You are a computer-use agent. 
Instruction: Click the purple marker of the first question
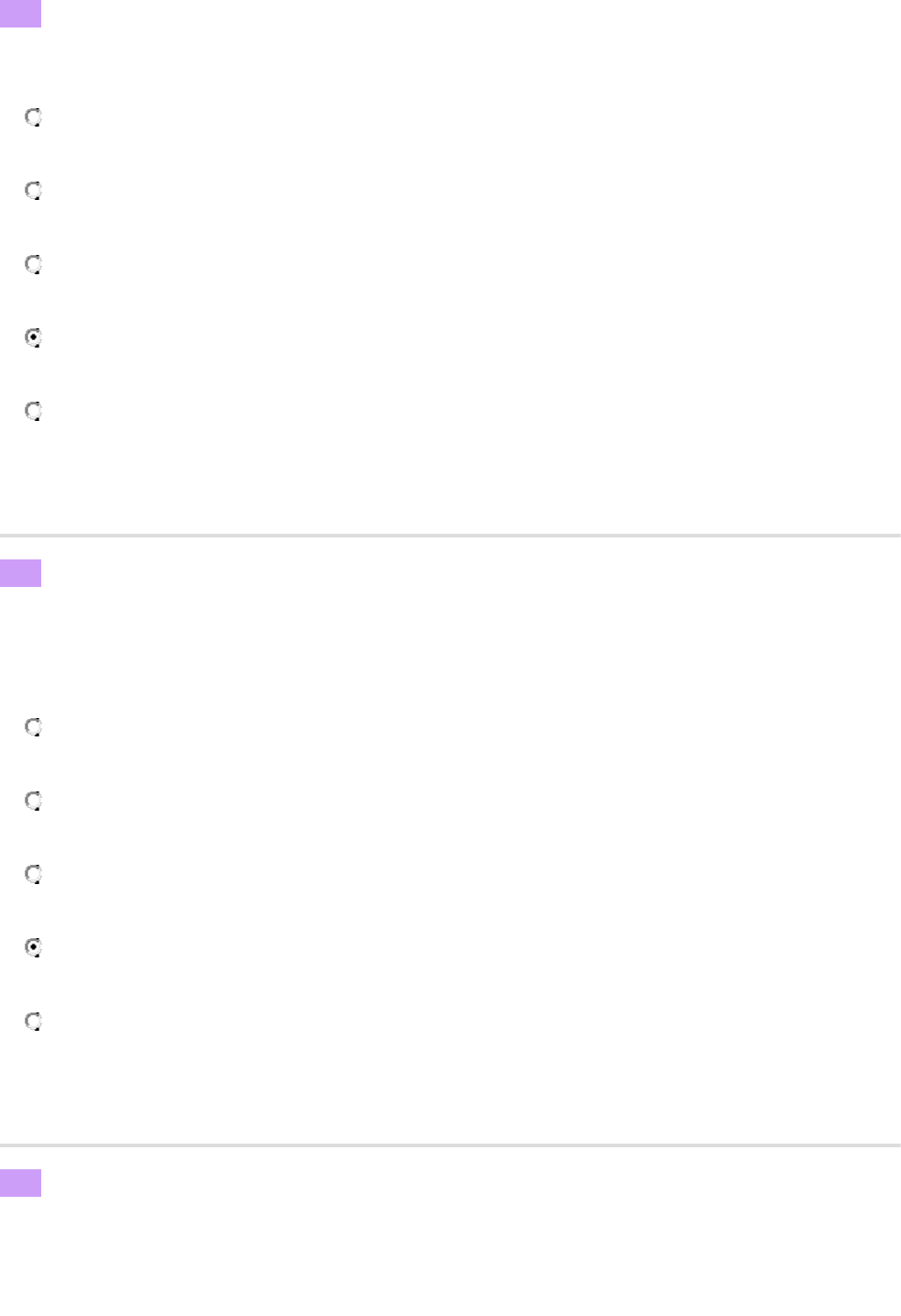(x=20, y=14)
